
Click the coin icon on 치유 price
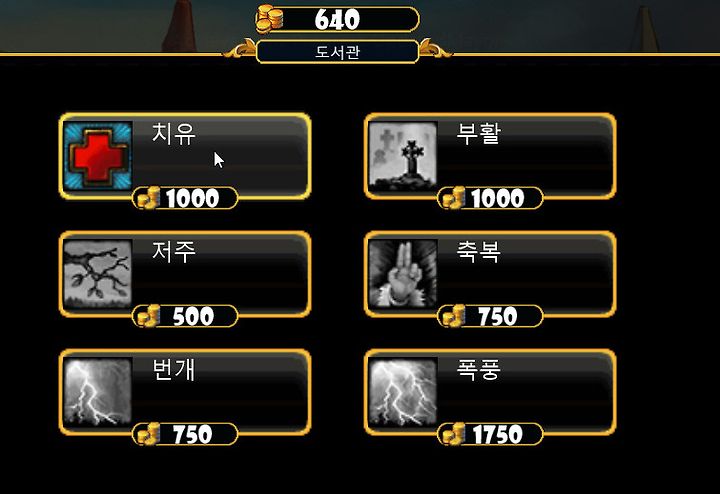click(149, 198)
